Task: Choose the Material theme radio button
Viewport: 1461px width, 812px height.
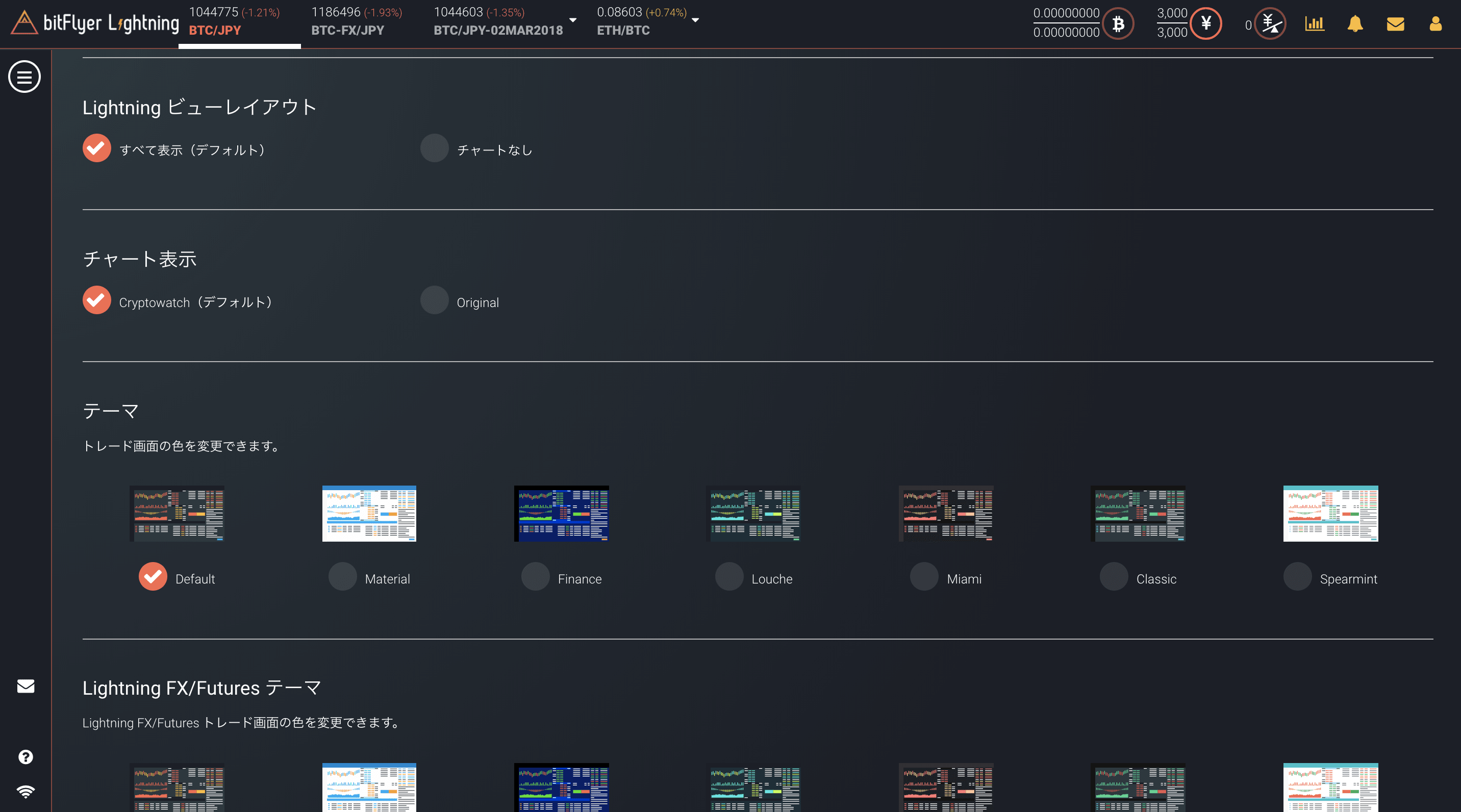Action: [x=343, y=577]
